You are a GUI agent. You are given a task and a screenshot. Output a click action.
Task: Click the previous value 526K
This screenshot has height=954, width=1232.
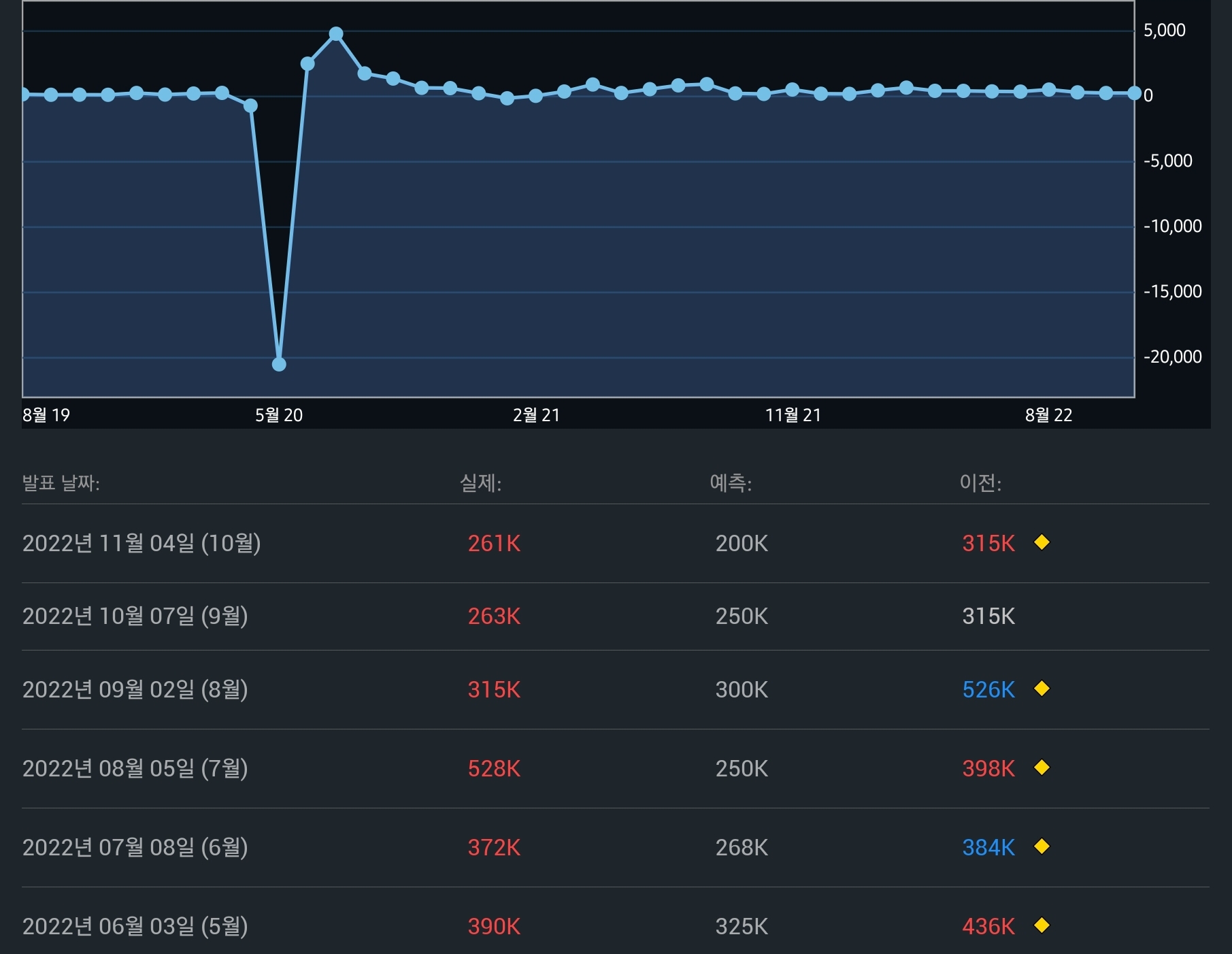(x=988, y=690)
